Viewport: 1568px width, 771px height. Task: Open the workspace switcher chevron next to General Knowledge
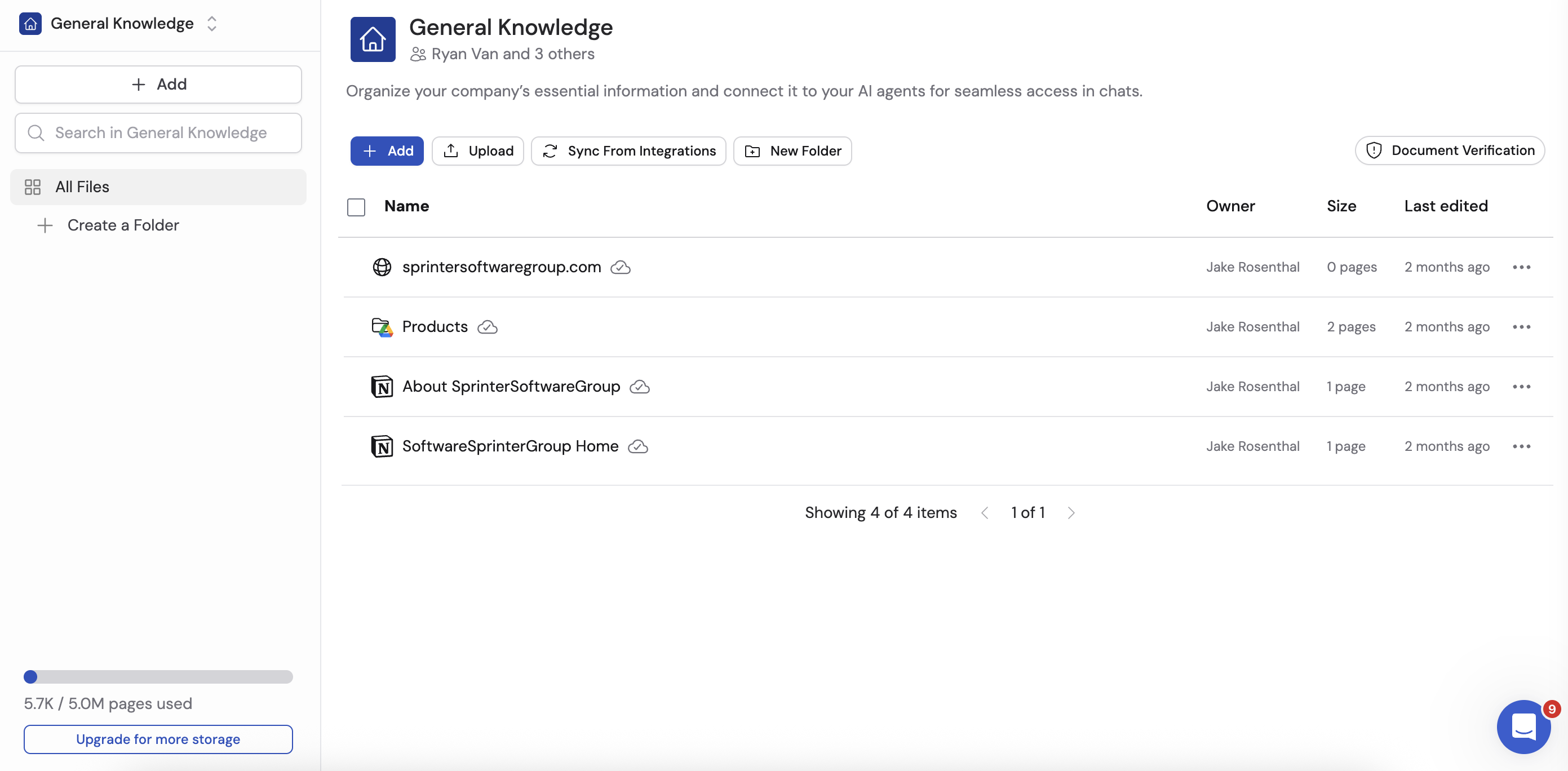point(212,23)
